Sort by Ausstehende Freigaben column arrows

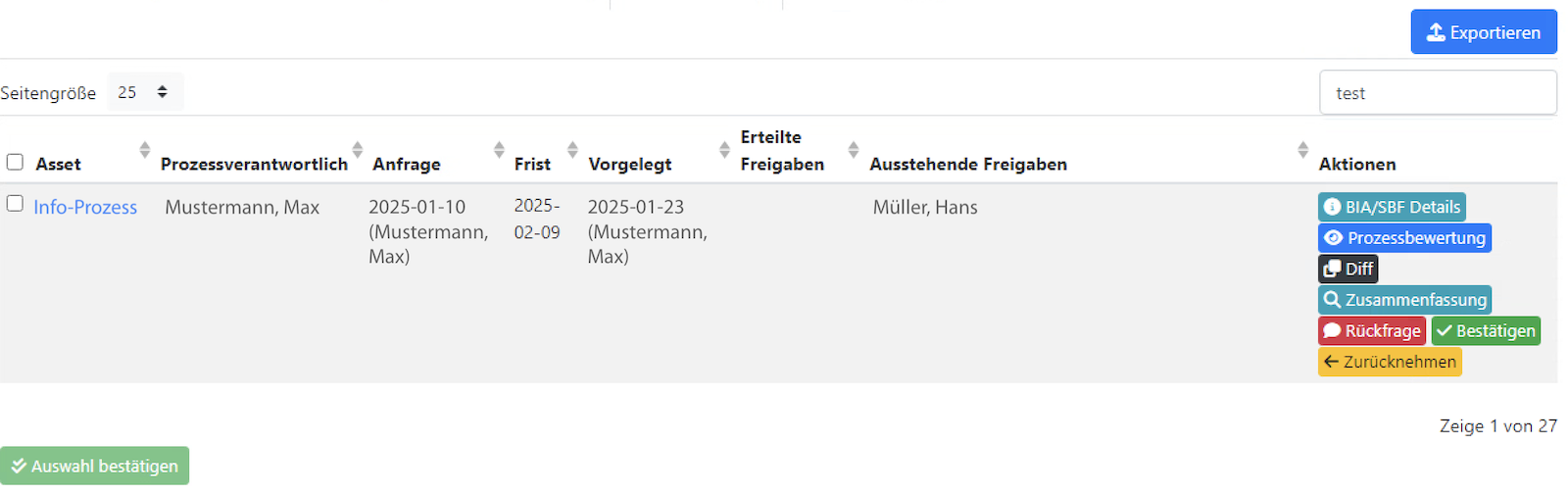pos(1303,150)
